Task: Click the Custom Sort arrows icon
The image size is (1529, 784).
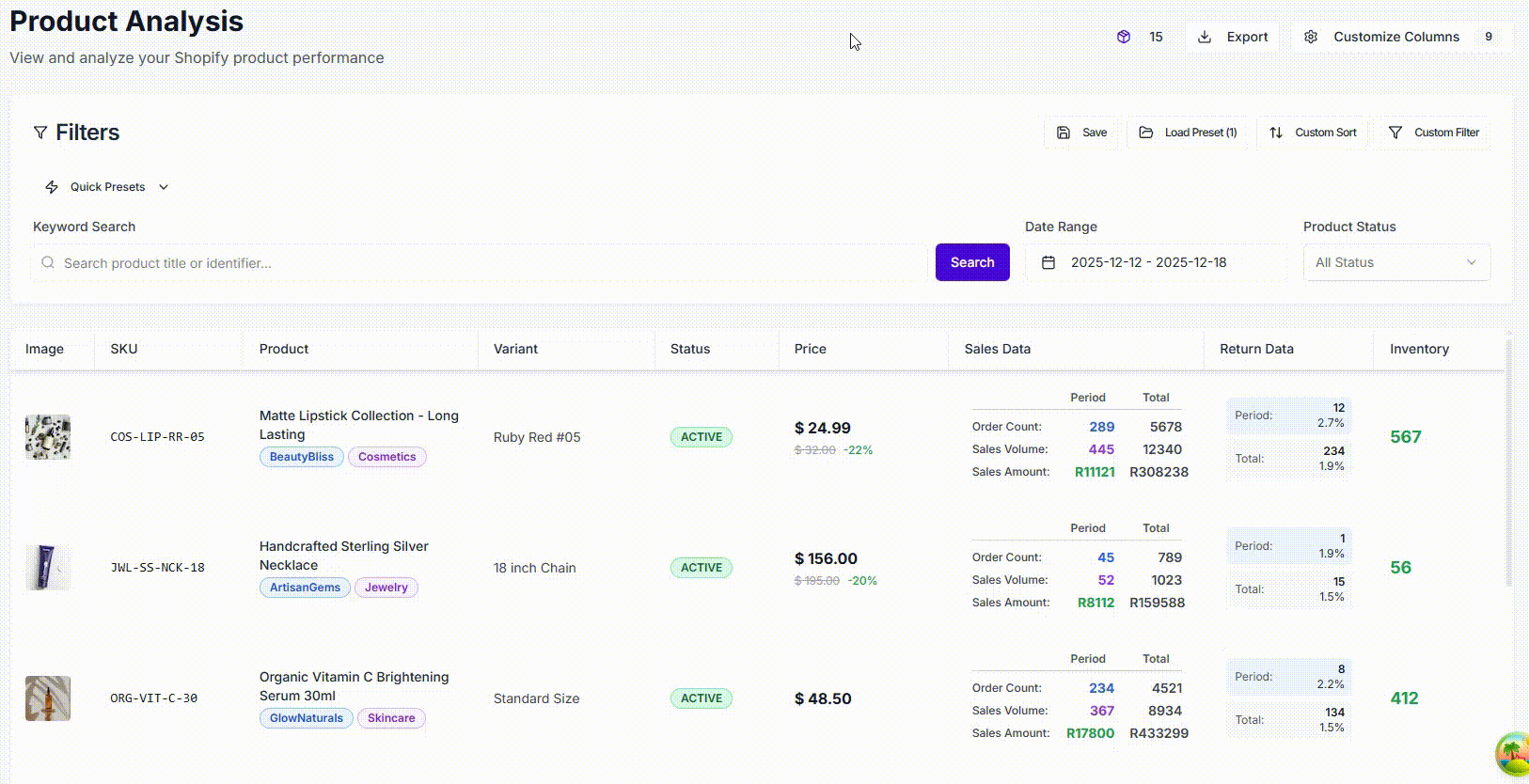Action: (1276, 133)
